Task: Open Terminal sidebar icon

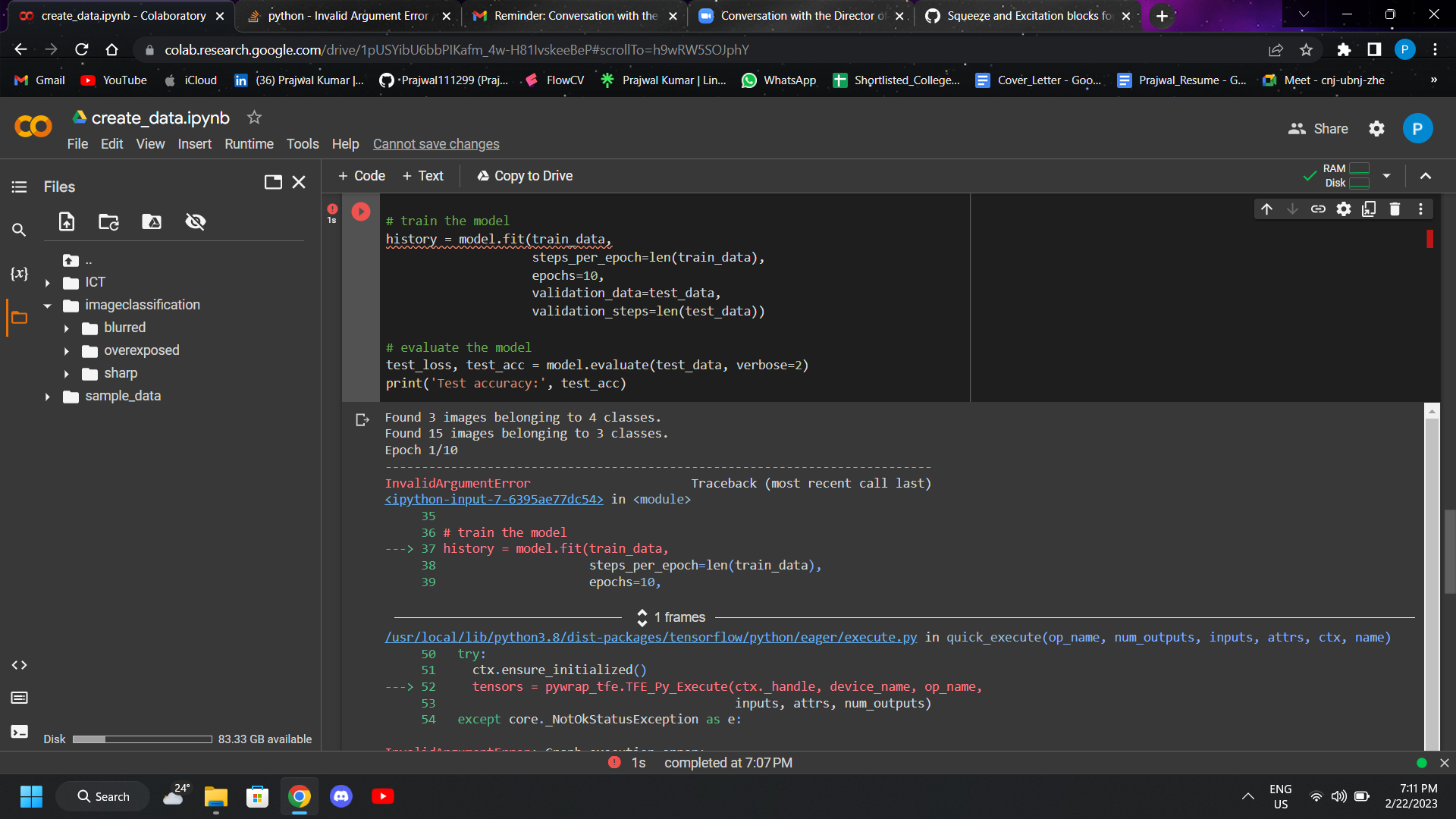Action: point(19,732)
